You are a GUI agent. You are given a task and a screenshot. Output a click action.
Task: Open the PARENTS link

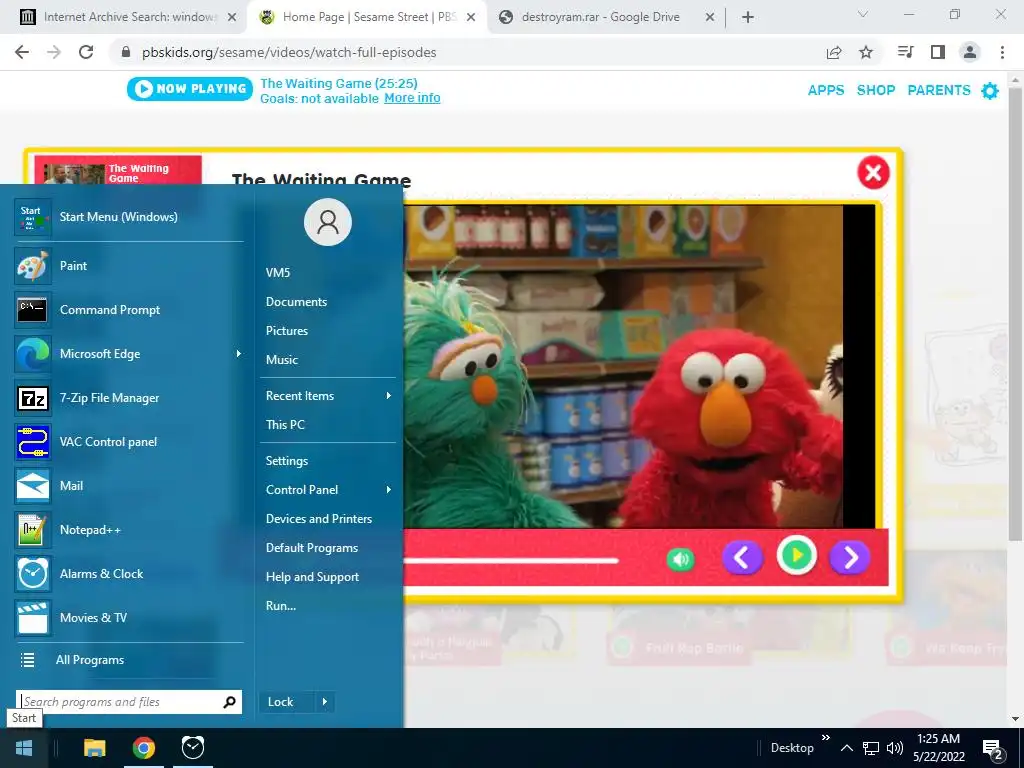click(939, 90)
